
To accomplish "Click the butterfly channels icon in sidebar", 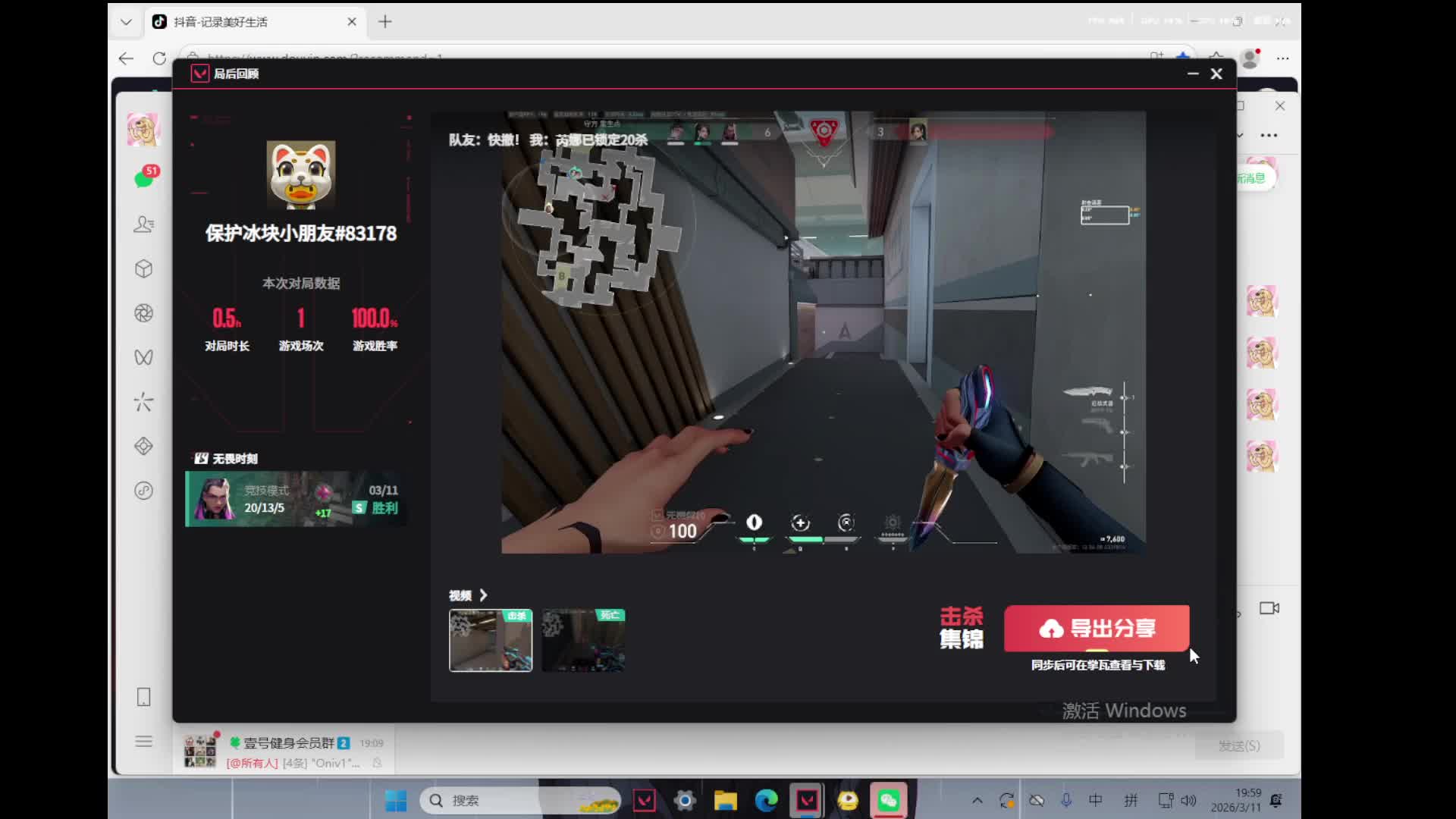I will [144, 357].
